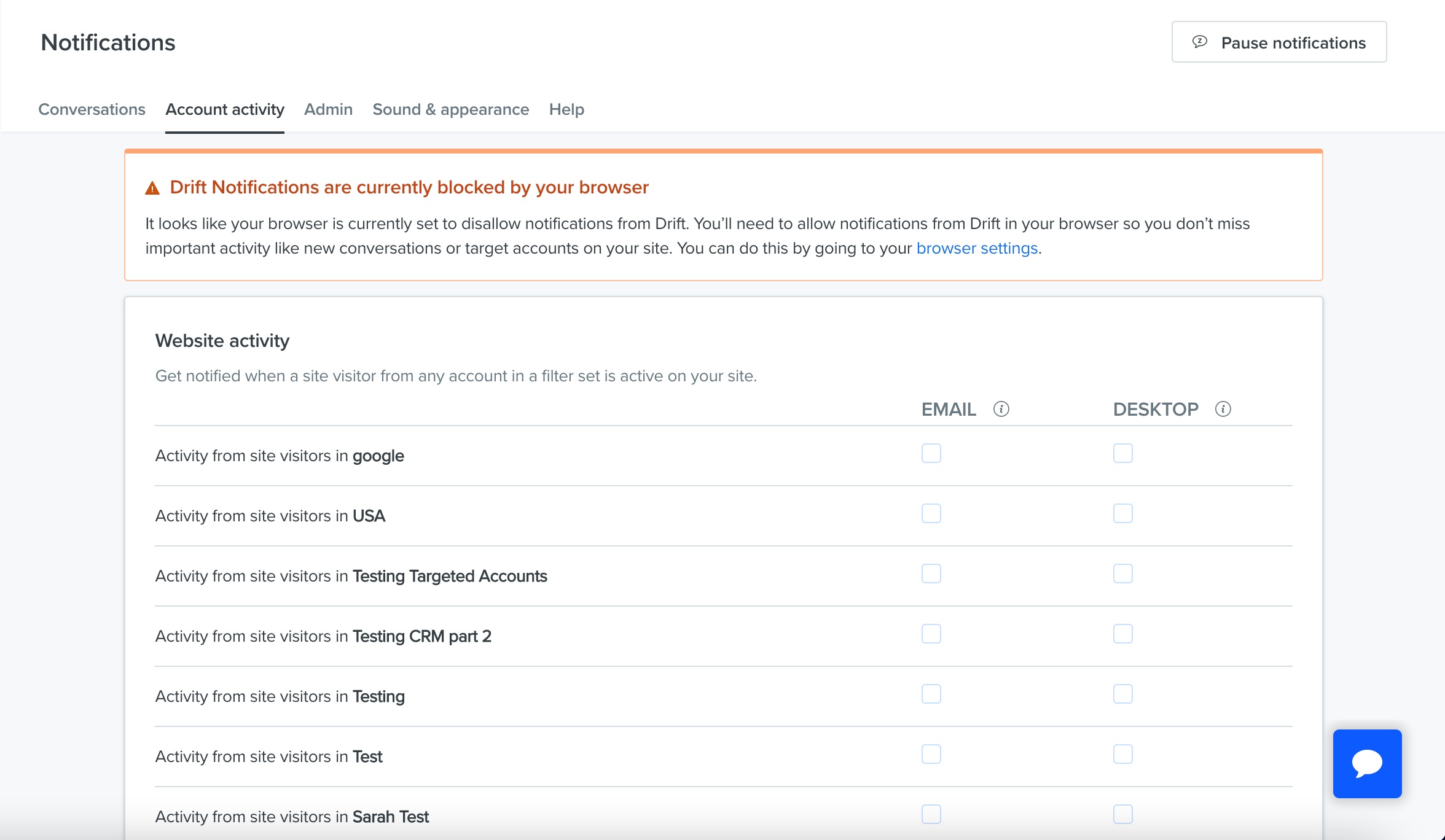Click the Notifications page heading
The image size is (1445, 840).
click(108, 42)
